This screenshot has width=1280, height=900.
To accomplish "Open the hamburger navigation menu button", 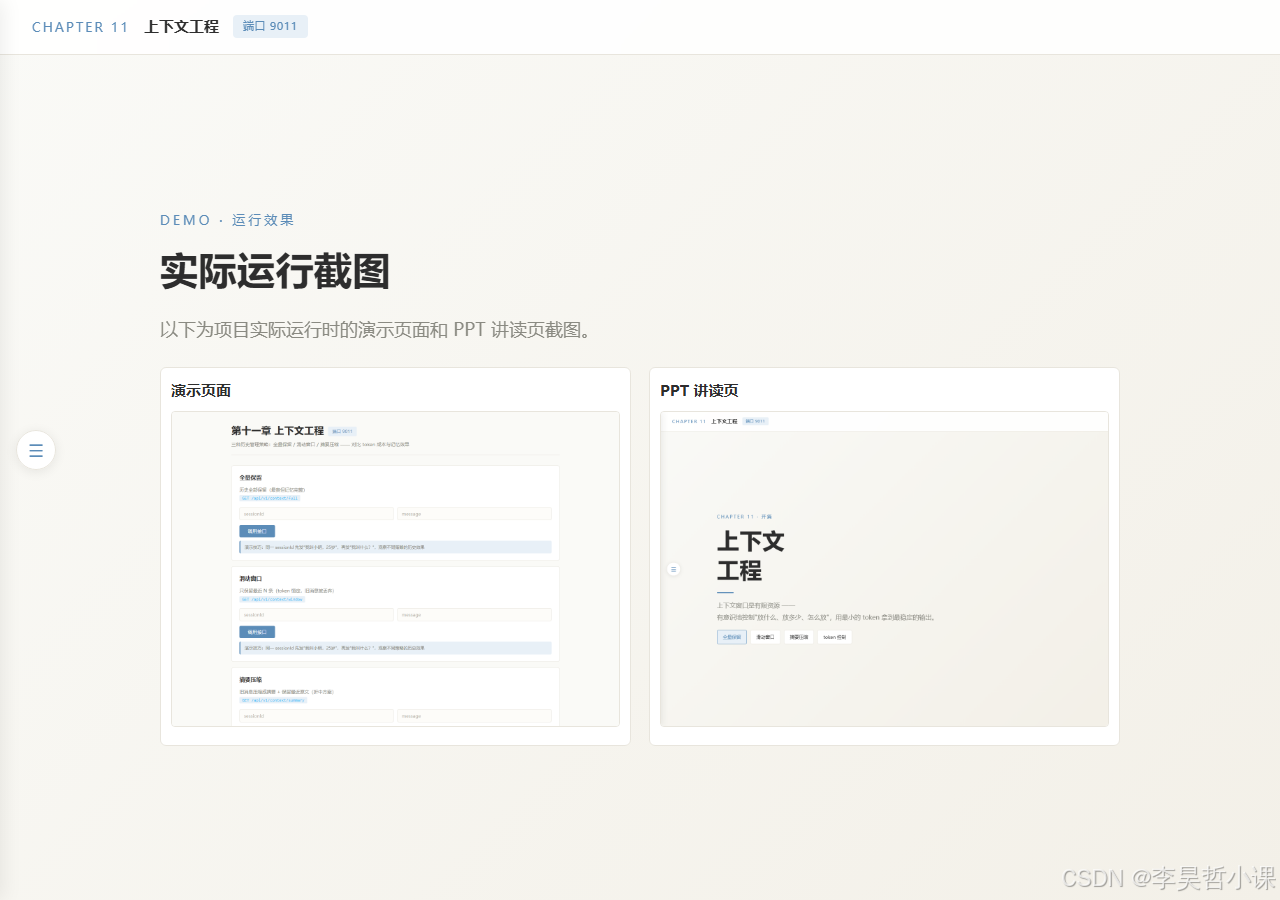I will click(36, 450).
